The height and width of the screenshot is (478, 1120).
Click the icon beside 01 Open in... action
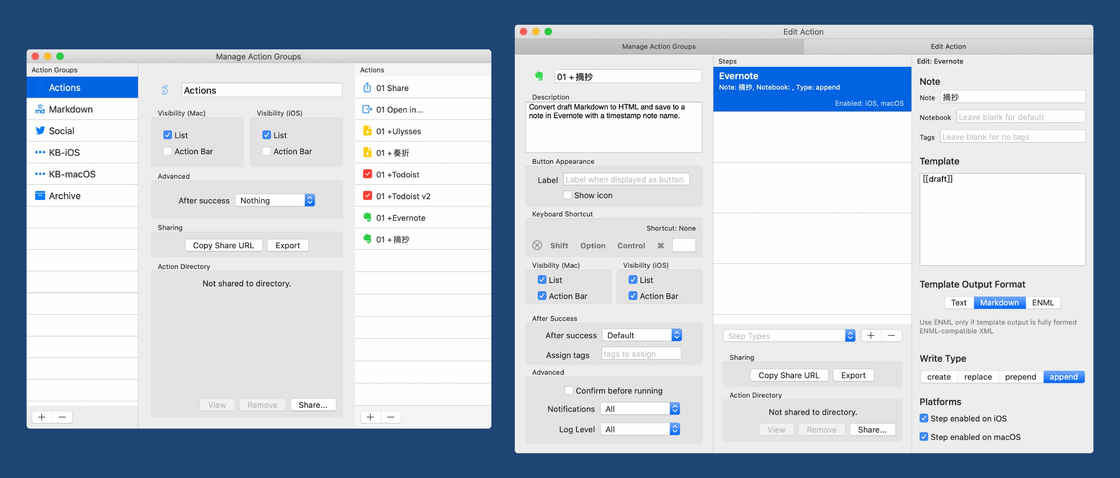click(x=367, y=109)
